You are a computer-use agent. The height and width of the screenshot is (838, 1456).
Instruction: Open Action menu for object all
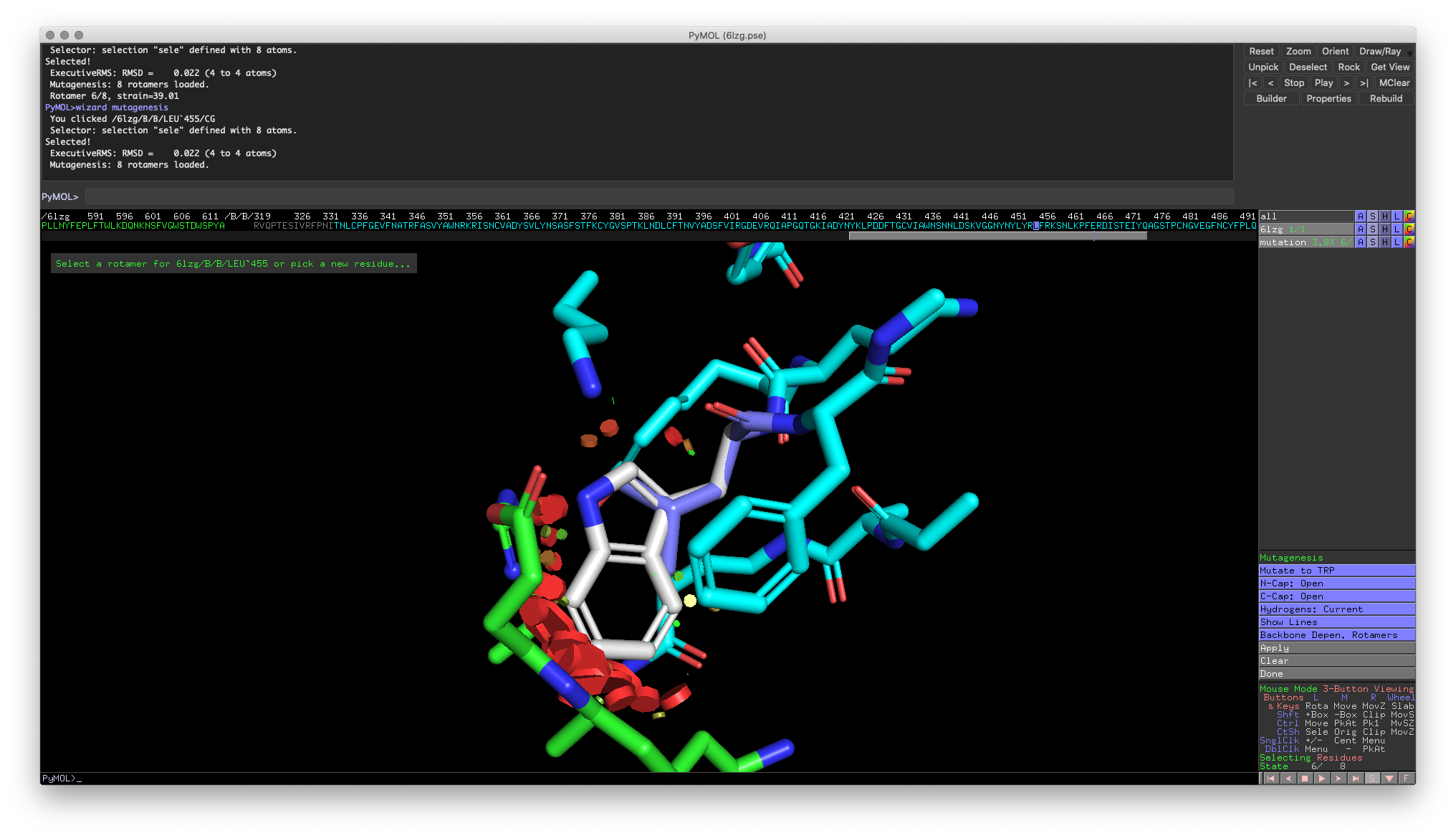coord(1360,216)
